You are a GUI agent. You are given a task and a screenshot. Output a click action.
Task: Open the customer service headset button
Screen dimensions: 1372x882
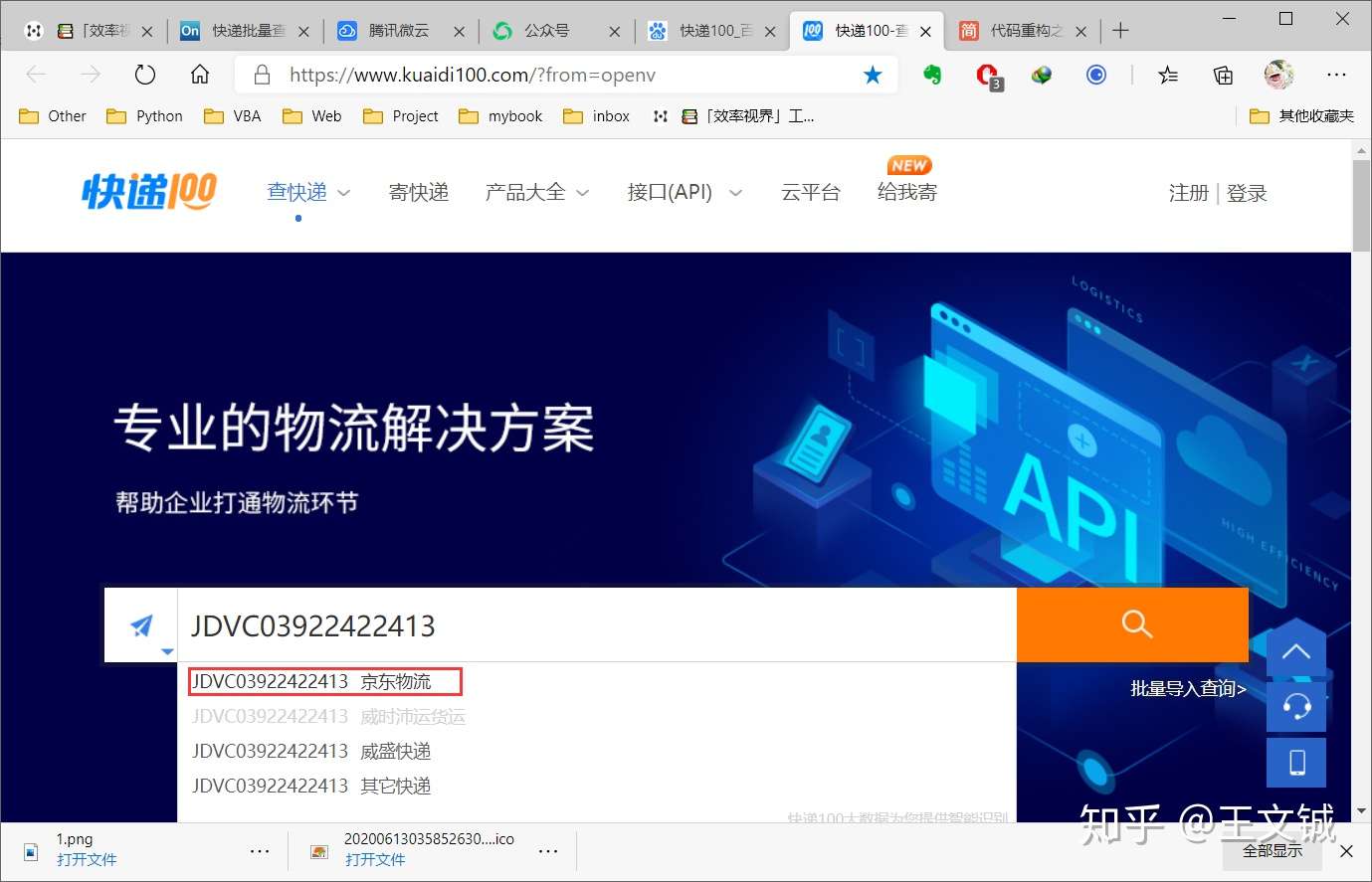point(1295,707)
